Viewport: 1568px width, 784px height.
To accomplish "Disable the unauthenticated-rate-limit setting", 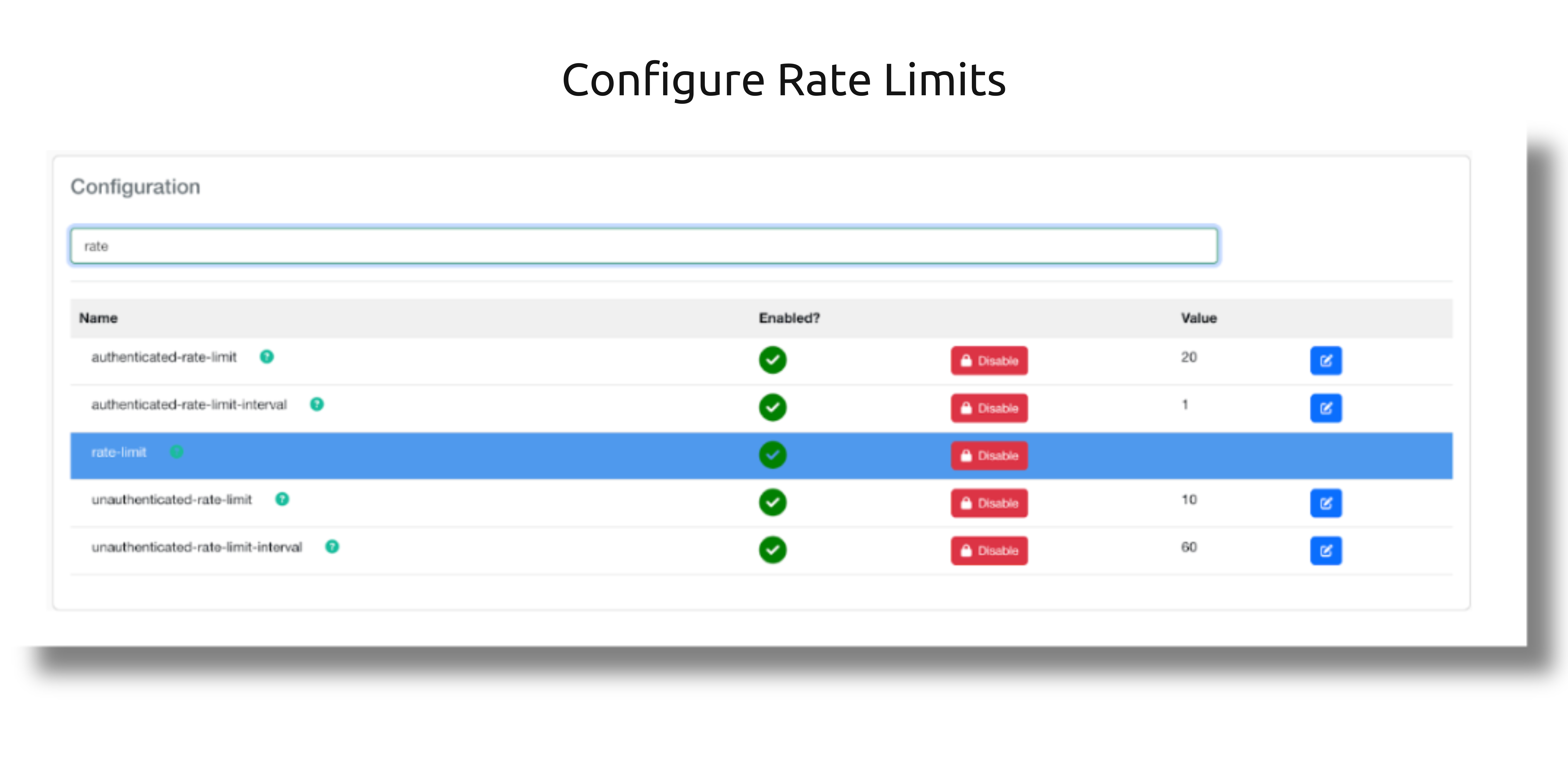I will point(989,503).
